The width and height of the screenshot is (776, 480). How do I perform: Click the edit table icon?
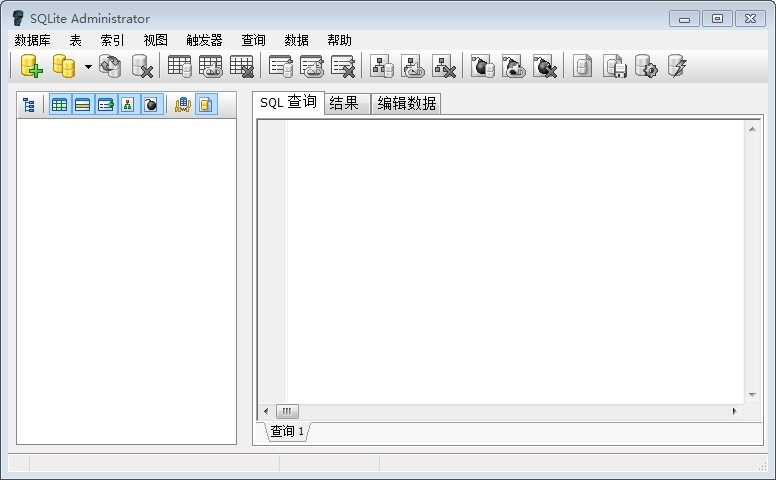(x=210, y=66)
